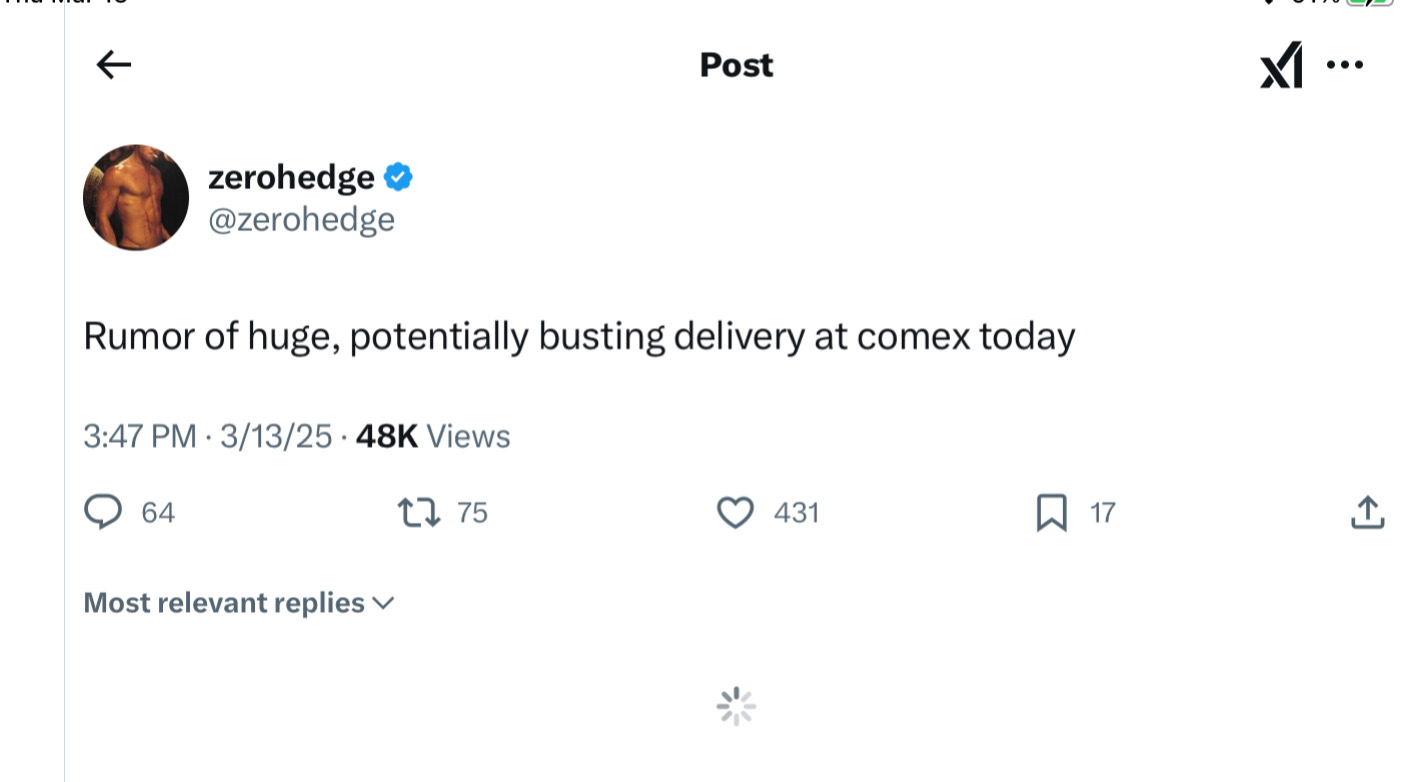The width and height of the screenshot is (1408, 782).
Task: Click the blue verified badge
Action: pos(398,177)
